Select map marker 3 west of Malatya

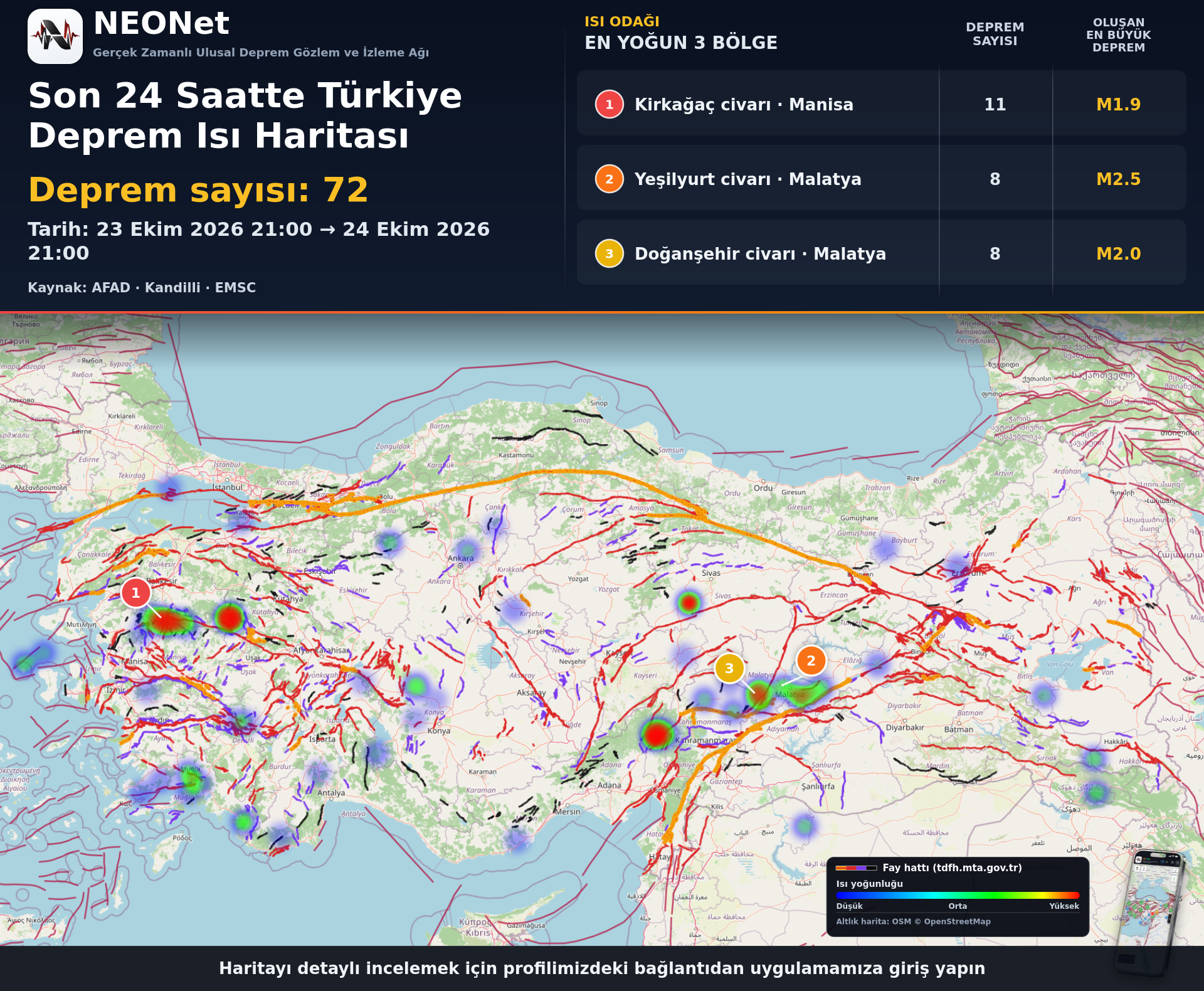729,668
